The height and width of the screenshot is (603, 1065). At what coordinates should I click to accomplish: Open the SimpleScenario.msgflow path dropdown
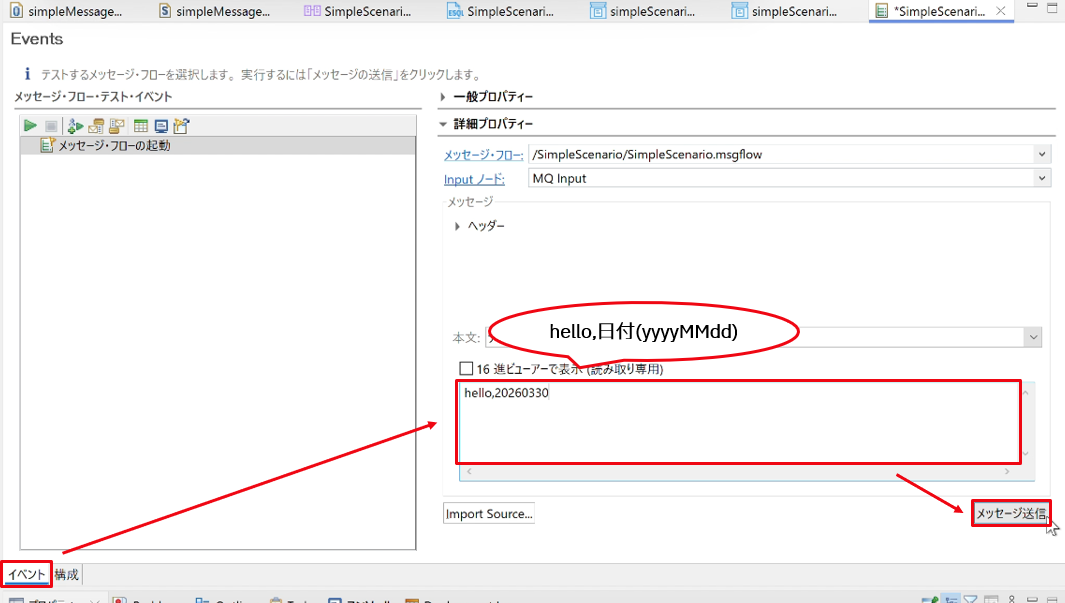pyautogui.click(x=1042, y=154)
